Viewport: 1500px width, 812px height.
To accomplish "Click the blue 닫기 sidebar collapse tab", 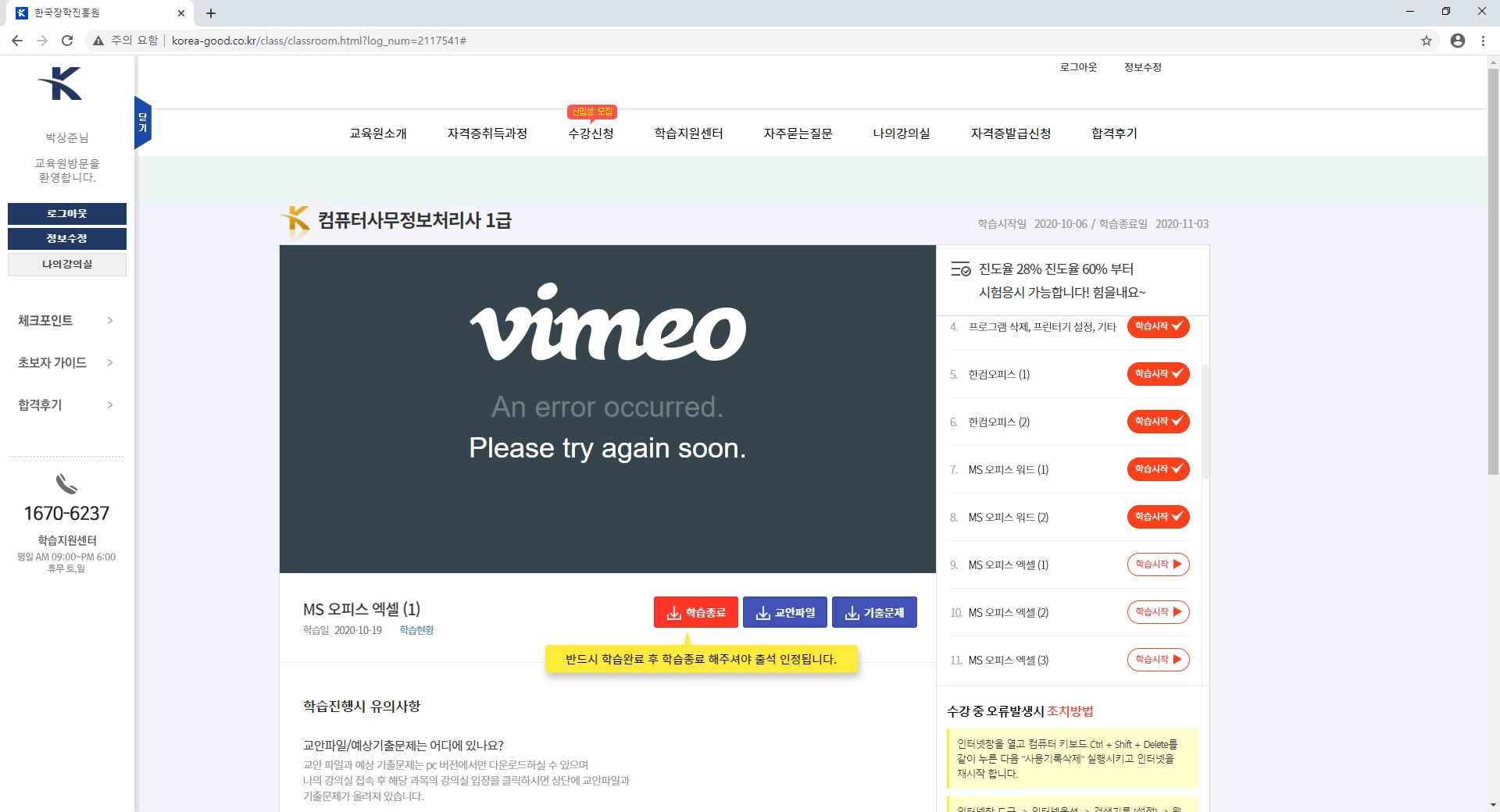I will (x=143, y=123).
